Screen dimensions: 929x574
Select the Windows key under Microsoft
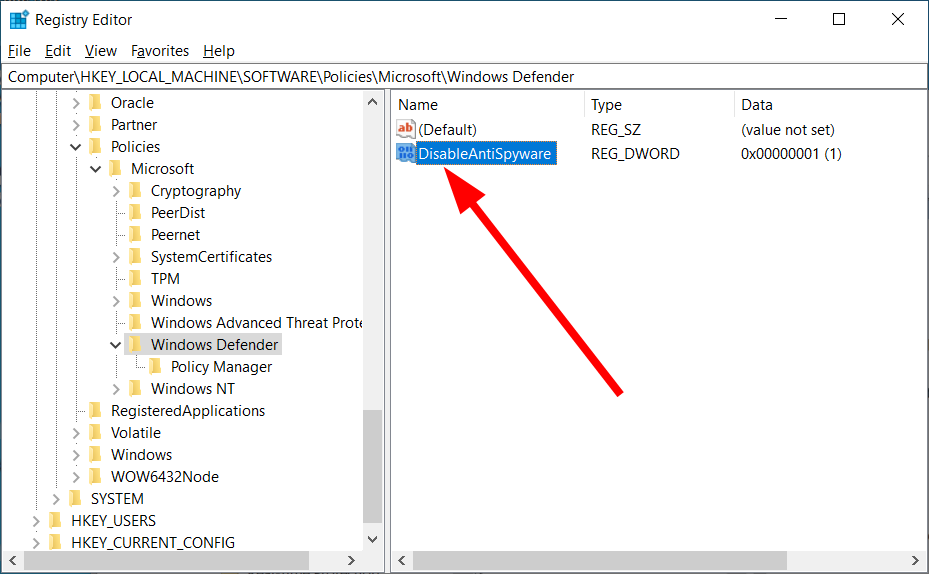click(181, 301)
